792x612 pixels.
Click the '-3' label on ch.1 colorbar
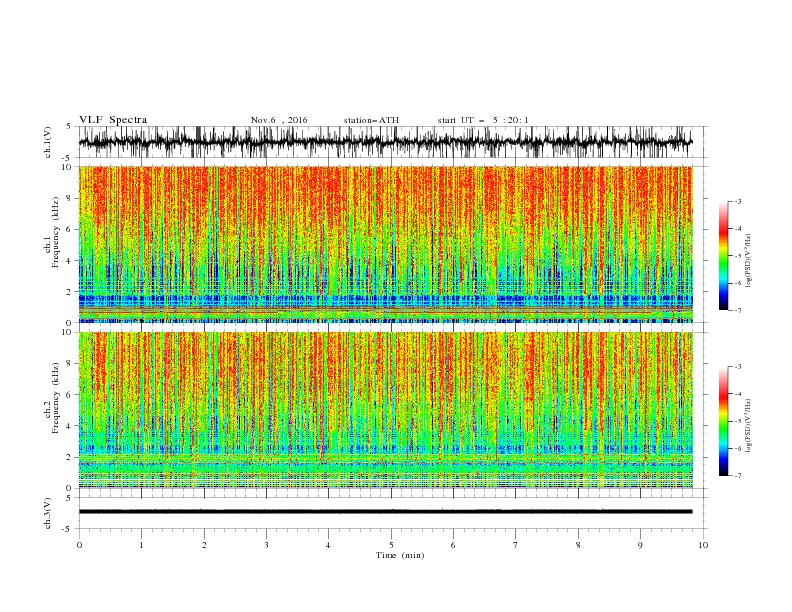[x=737, y=201]
